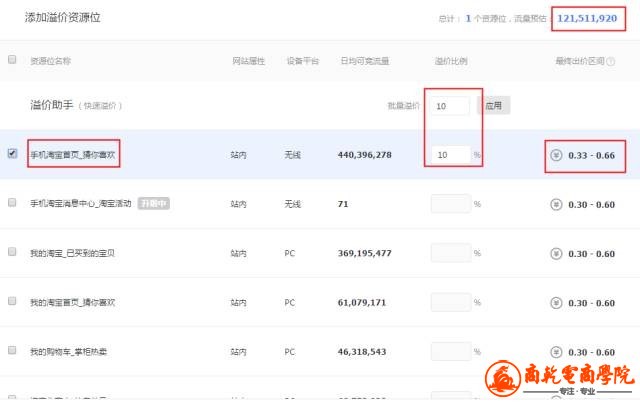Click the yen icon in 我的淘宝_已买到的宝贝 row
Image resolution: width=640 pixels, height=404 pixels.
pos(556,253)
